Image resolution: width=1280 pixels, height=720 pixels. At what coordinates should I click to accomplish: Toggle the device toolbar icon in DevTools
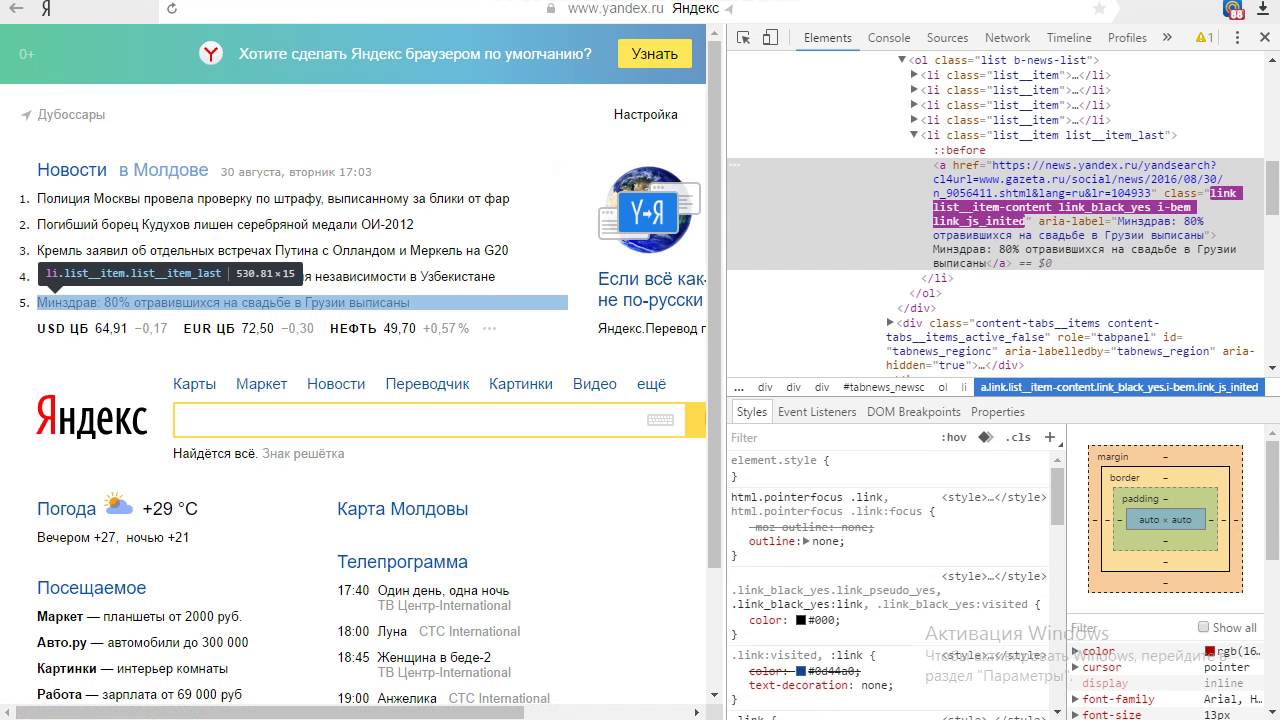click(x=770, y=38)
